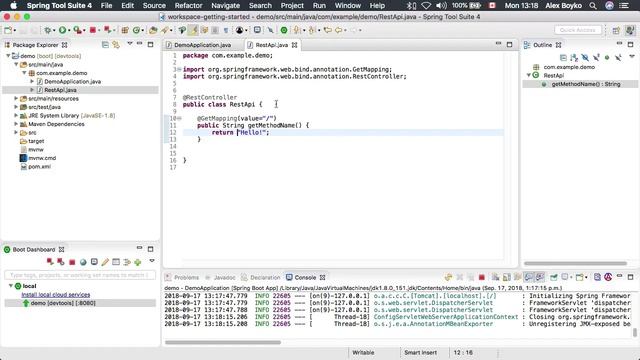
Task: Click the Open Type folder icon in toolbar
Action: 153,30
